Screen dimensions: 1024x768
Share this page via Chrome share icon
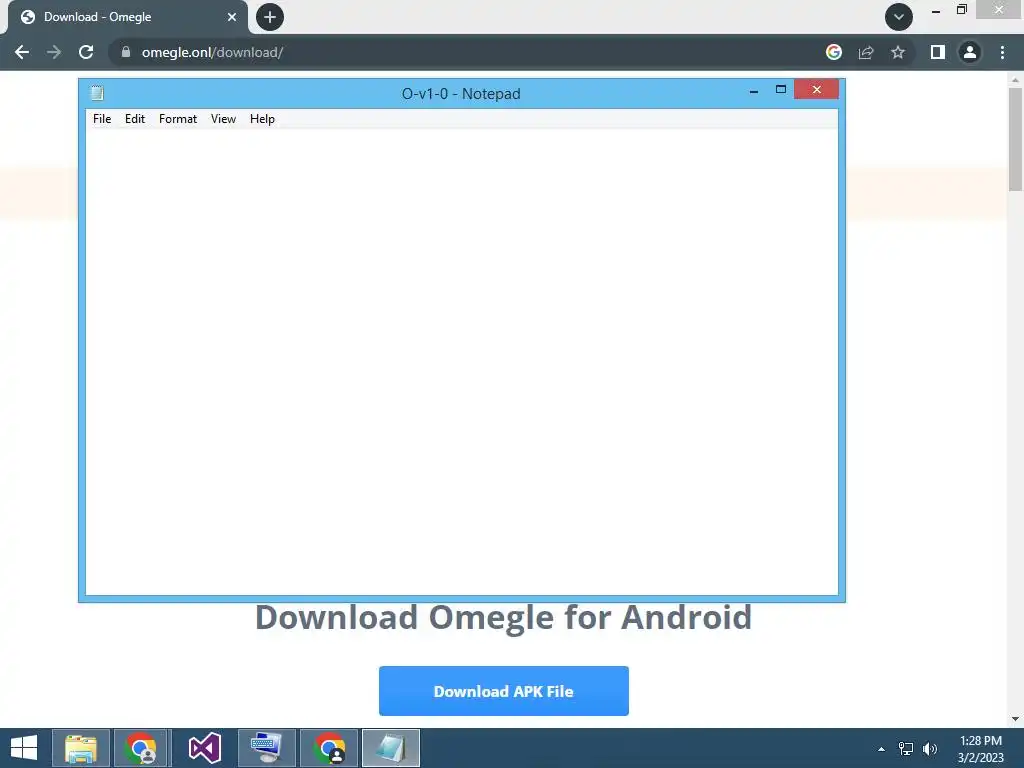point(866,52)
